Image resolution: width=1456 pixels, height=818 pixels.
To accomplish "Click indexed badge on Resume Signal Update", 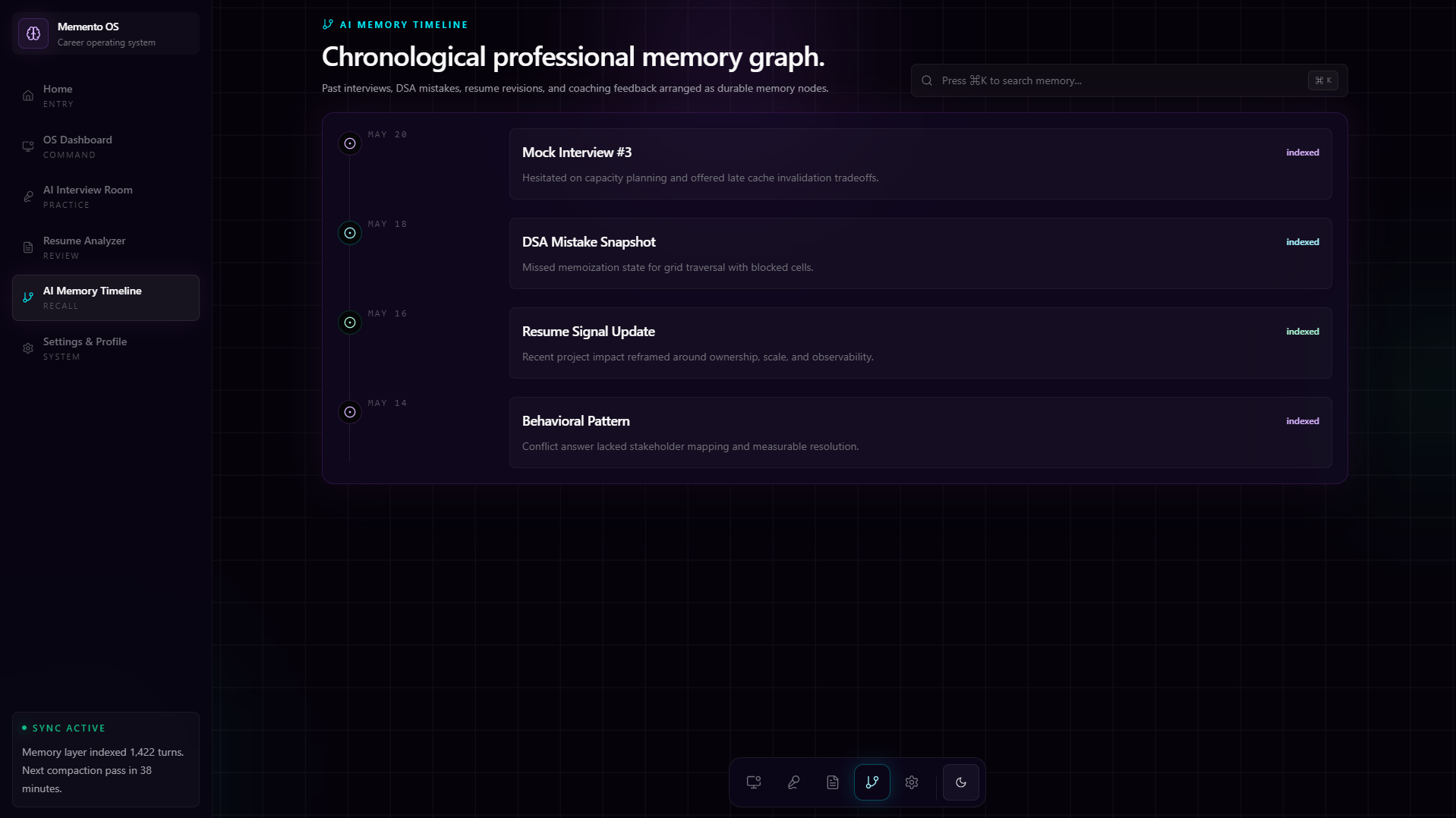I will pyautogui.click(x=1303, y=332).
